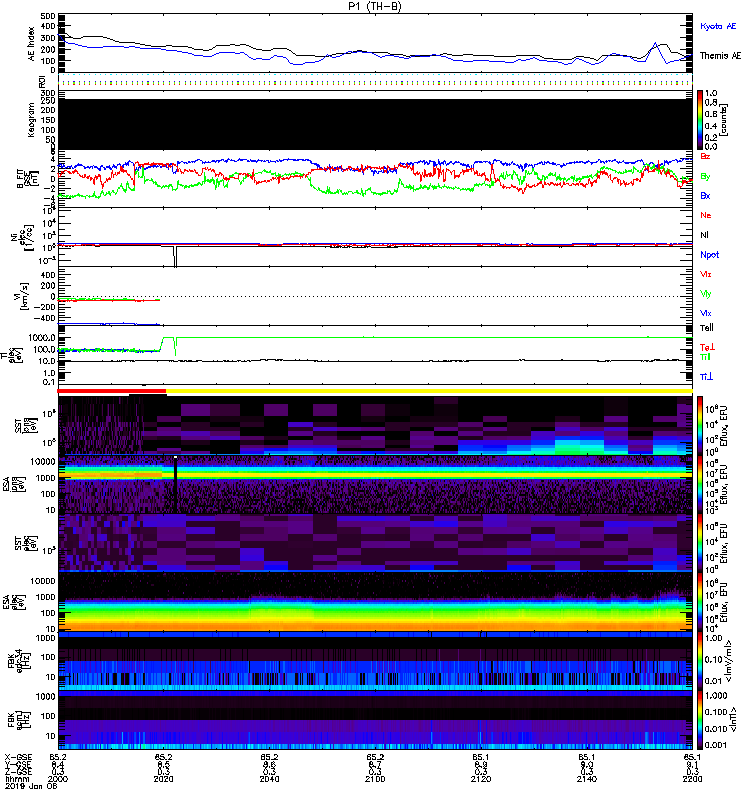Image resolution: width=750 pixels, height=800 pixels.
Task: Click the blue Bx legend label
Action: (705, 196)
